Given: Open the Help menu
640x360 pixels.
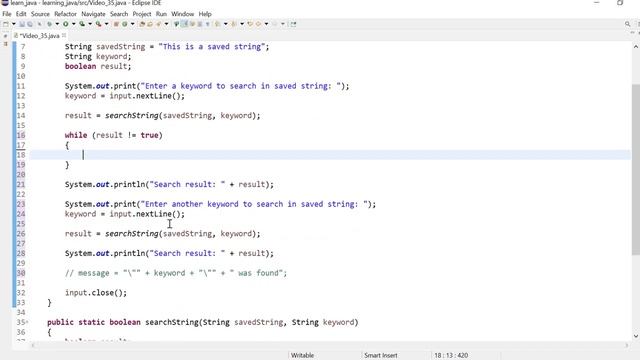Looking at the screenshot, I should [205, 14].
